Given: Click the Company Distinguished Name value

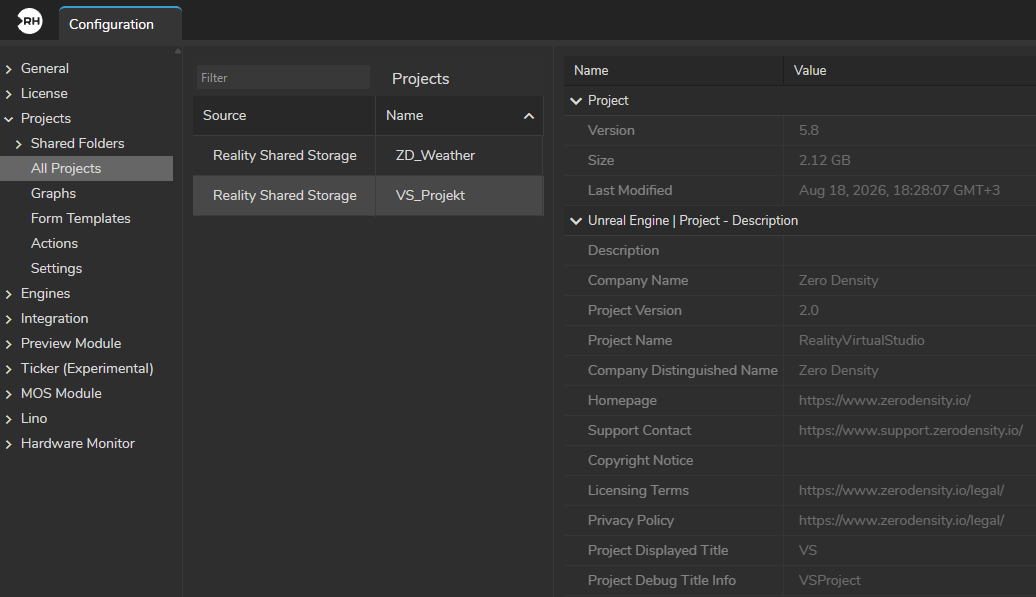Looking at the screenshot, I should point(838,370).
